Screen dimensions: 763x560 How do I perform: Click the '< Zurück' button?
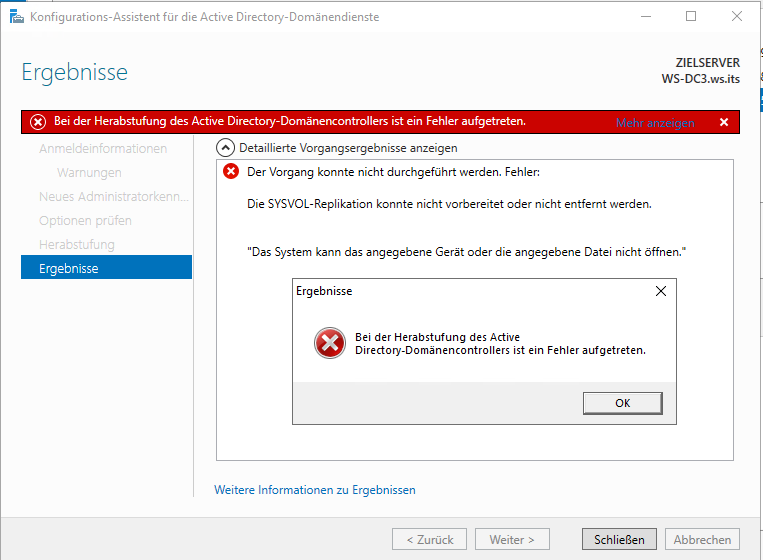tap(429, 540)
